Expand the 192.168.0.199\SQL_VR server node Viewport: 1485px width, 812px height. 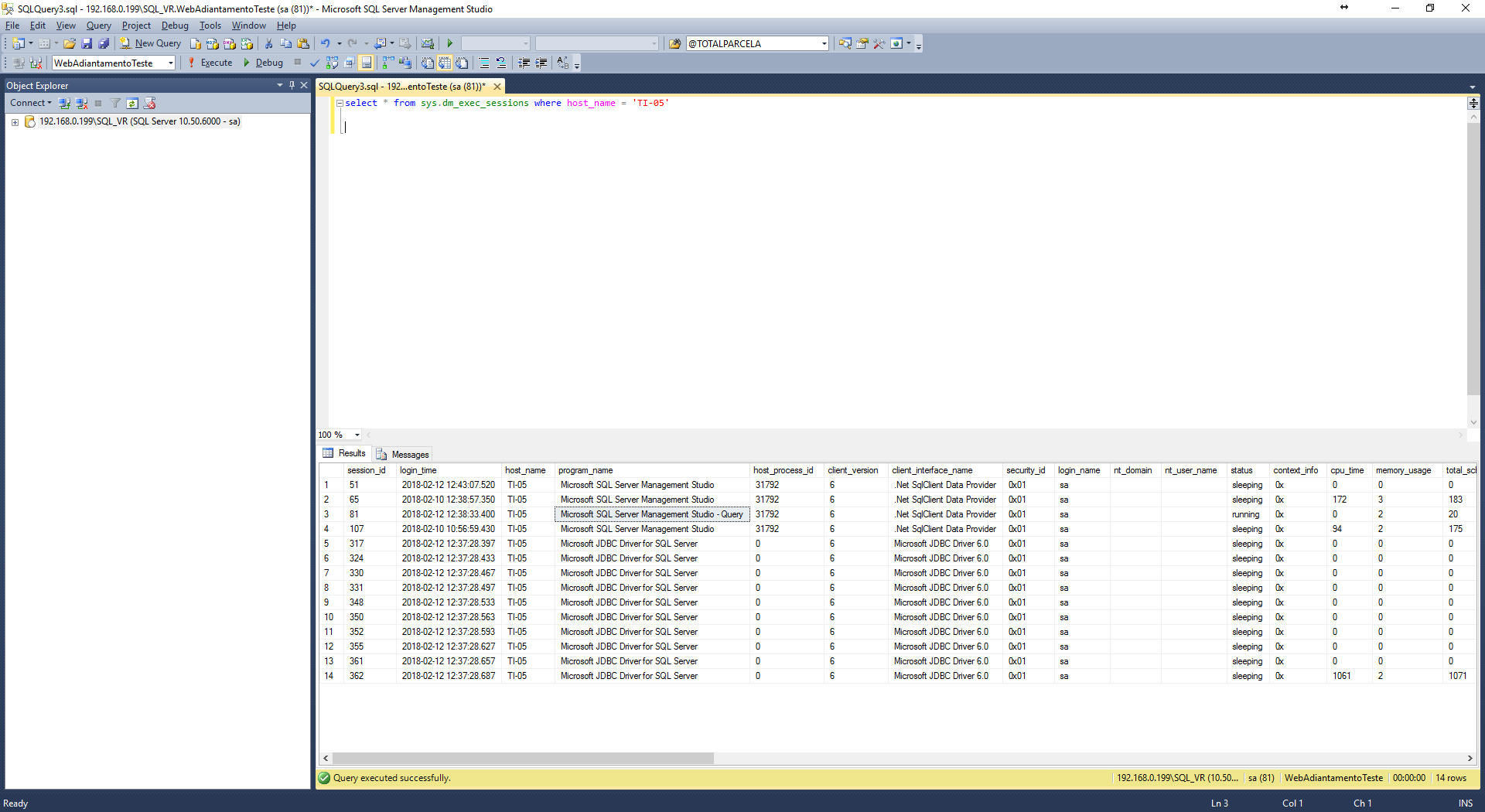[x=15, y=122]
